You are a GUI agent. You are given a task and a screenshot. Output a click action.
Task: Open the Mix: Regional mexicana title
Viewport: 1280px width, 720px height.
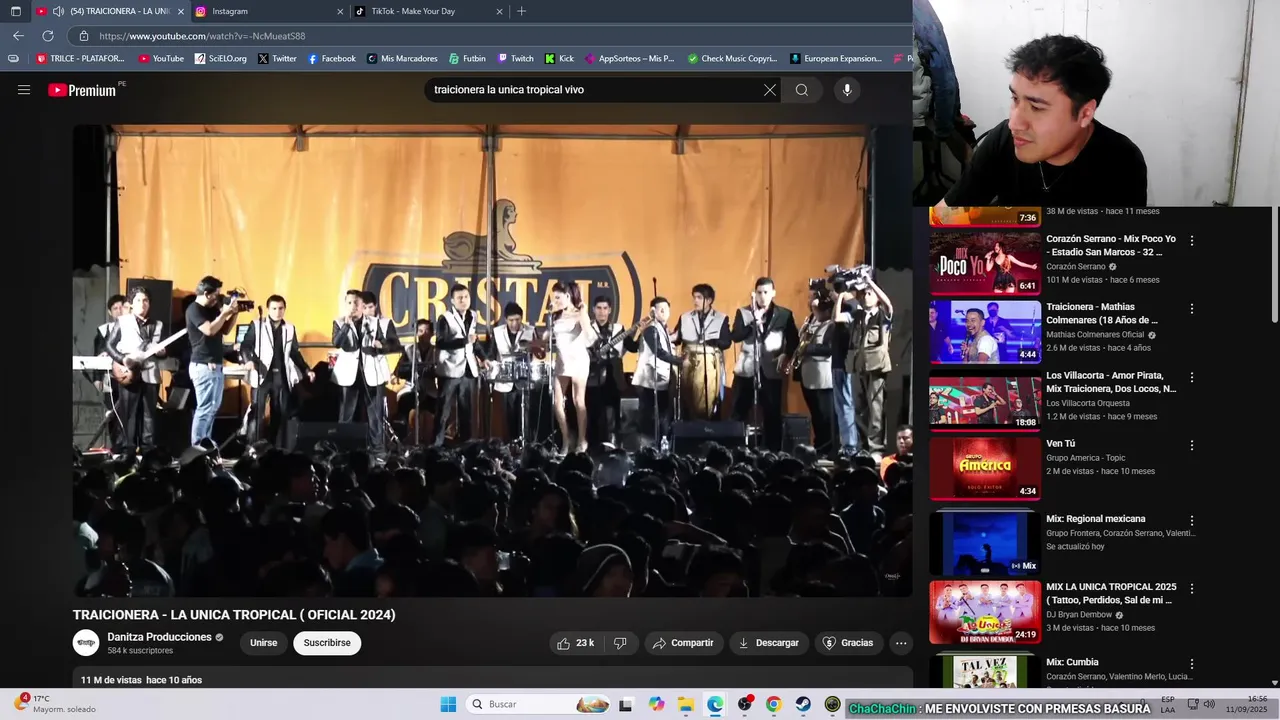tap(1096, 519)
